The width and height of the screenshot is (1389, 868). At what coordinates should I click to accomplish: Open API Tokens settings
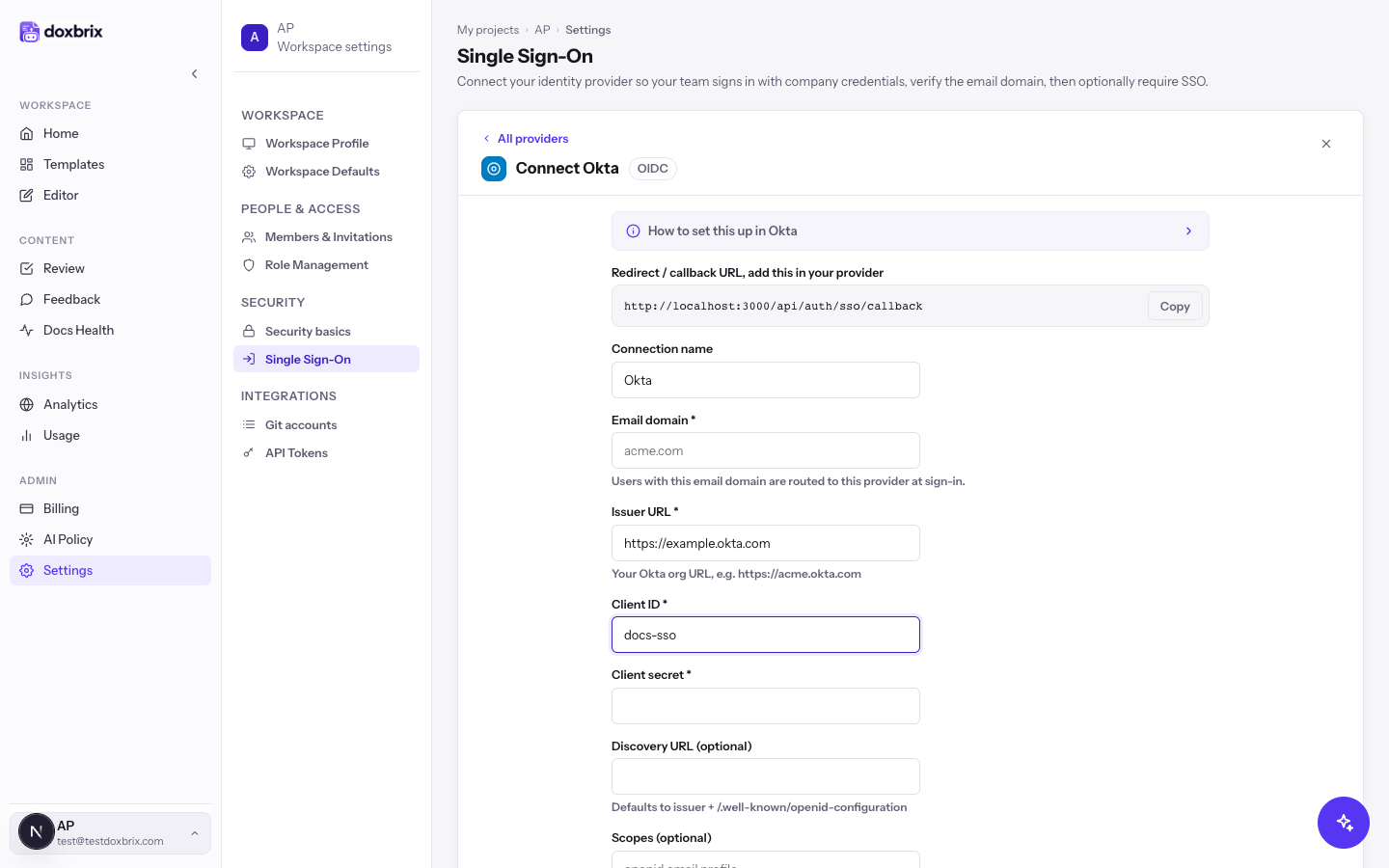tap(326, 452)
